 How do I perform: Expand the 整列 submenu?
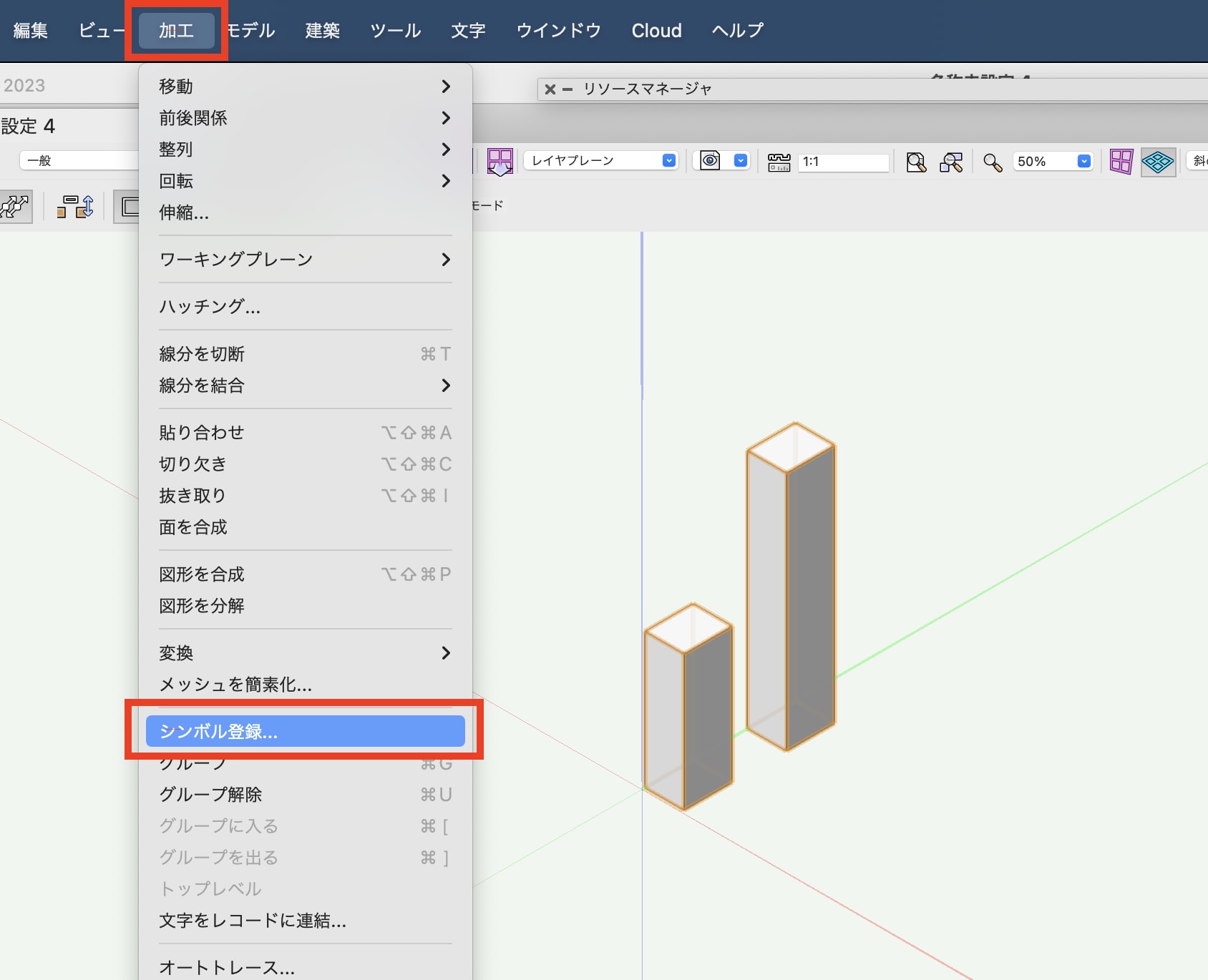pos(306,150)
